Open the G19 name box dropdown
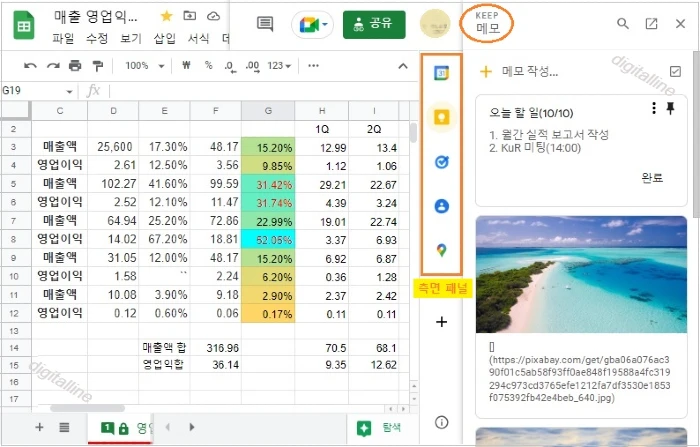Screen dimensions: 700x447 coord(69,92)
